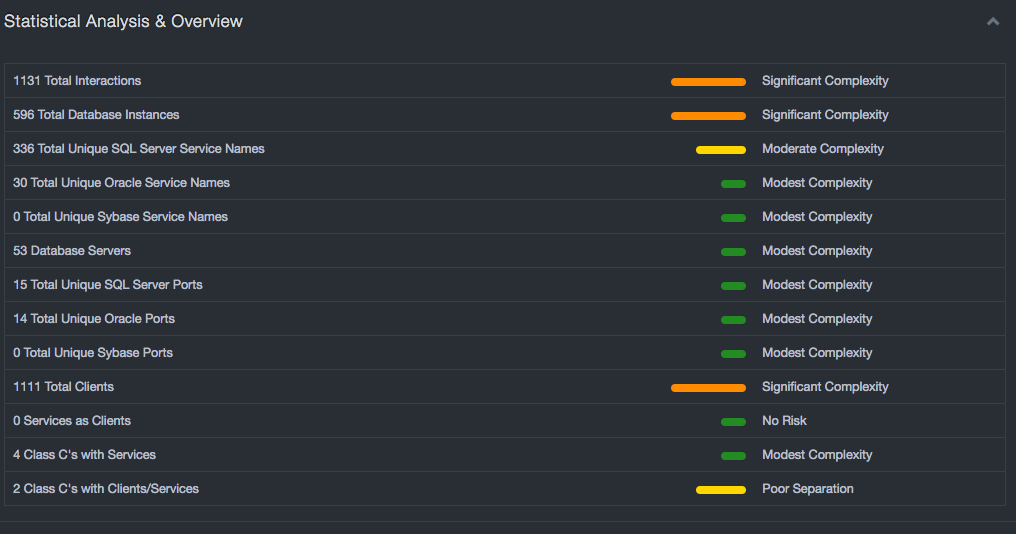
Task: Click yellow bar for Class C's with Clients/Services
Action: coord(720,490)
